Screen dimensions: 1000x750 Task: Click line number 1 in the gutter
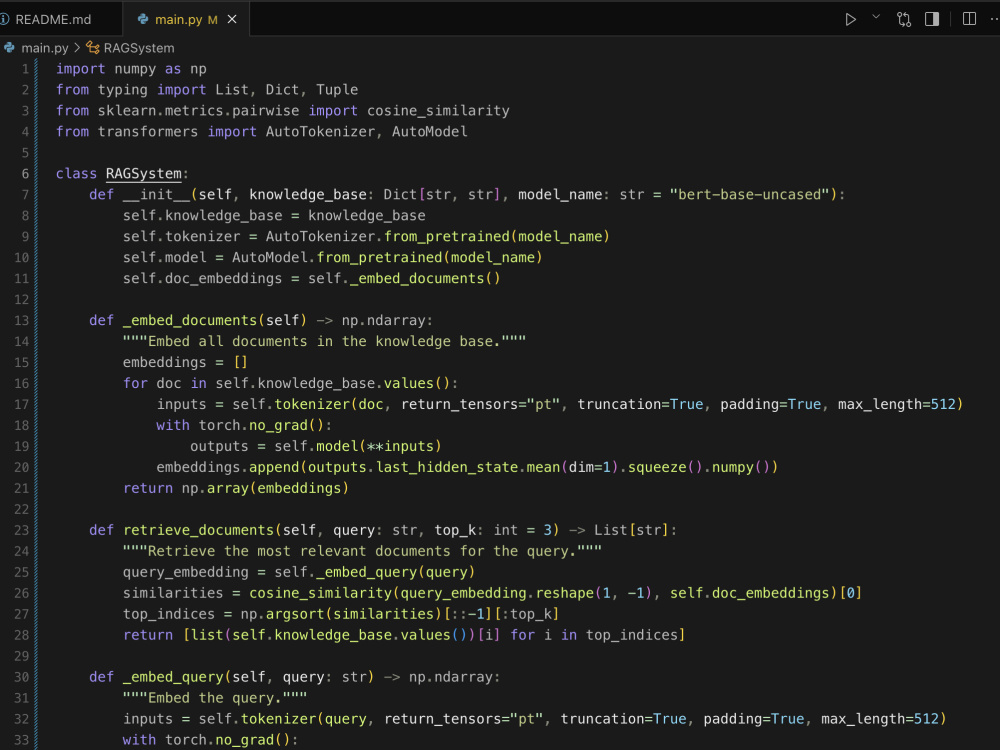26,69
